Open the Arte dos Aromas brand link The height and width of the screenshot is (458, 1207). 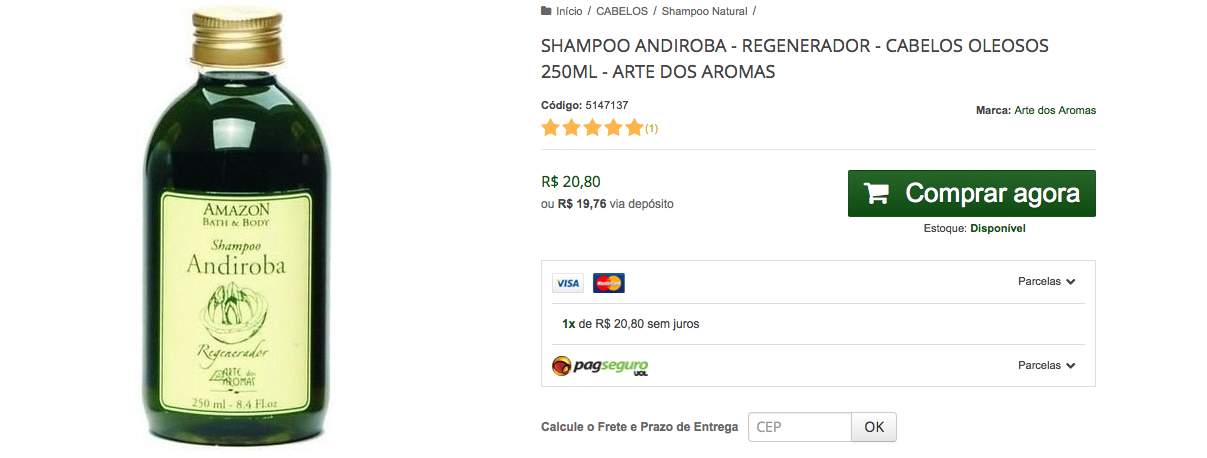point(1054,110)
